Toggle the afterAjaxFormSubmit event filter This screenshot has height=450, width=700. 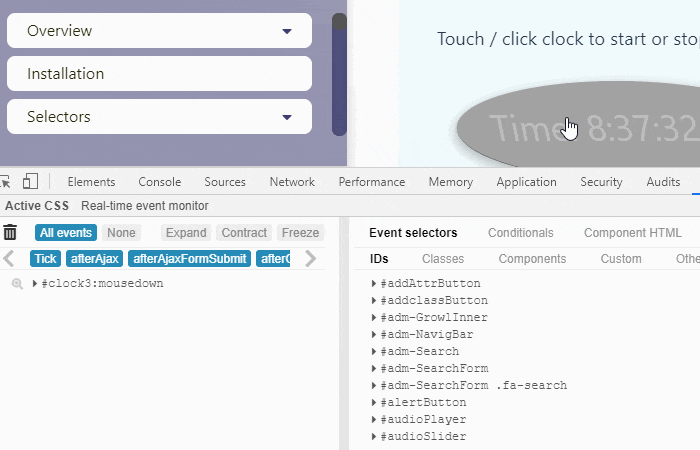[x=188, y=259]
